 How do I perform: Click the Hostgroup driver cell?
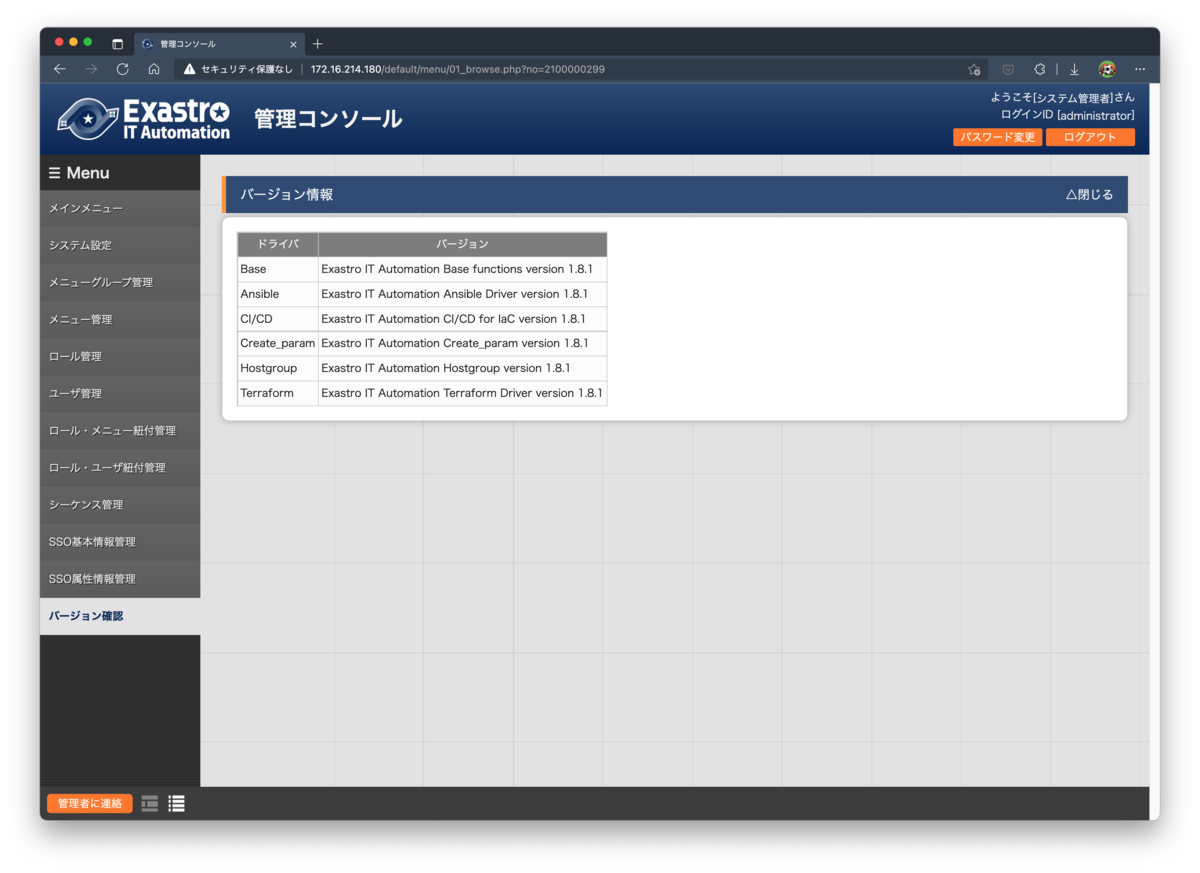[x=278, y=368]
